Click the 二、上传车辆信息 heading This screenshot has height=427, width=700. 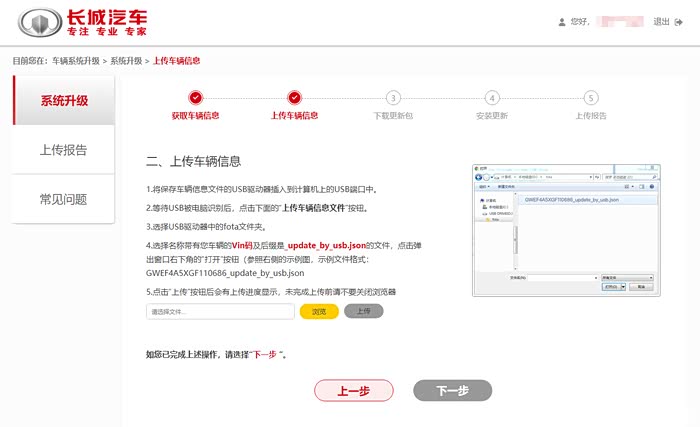[x=193, y=161]
